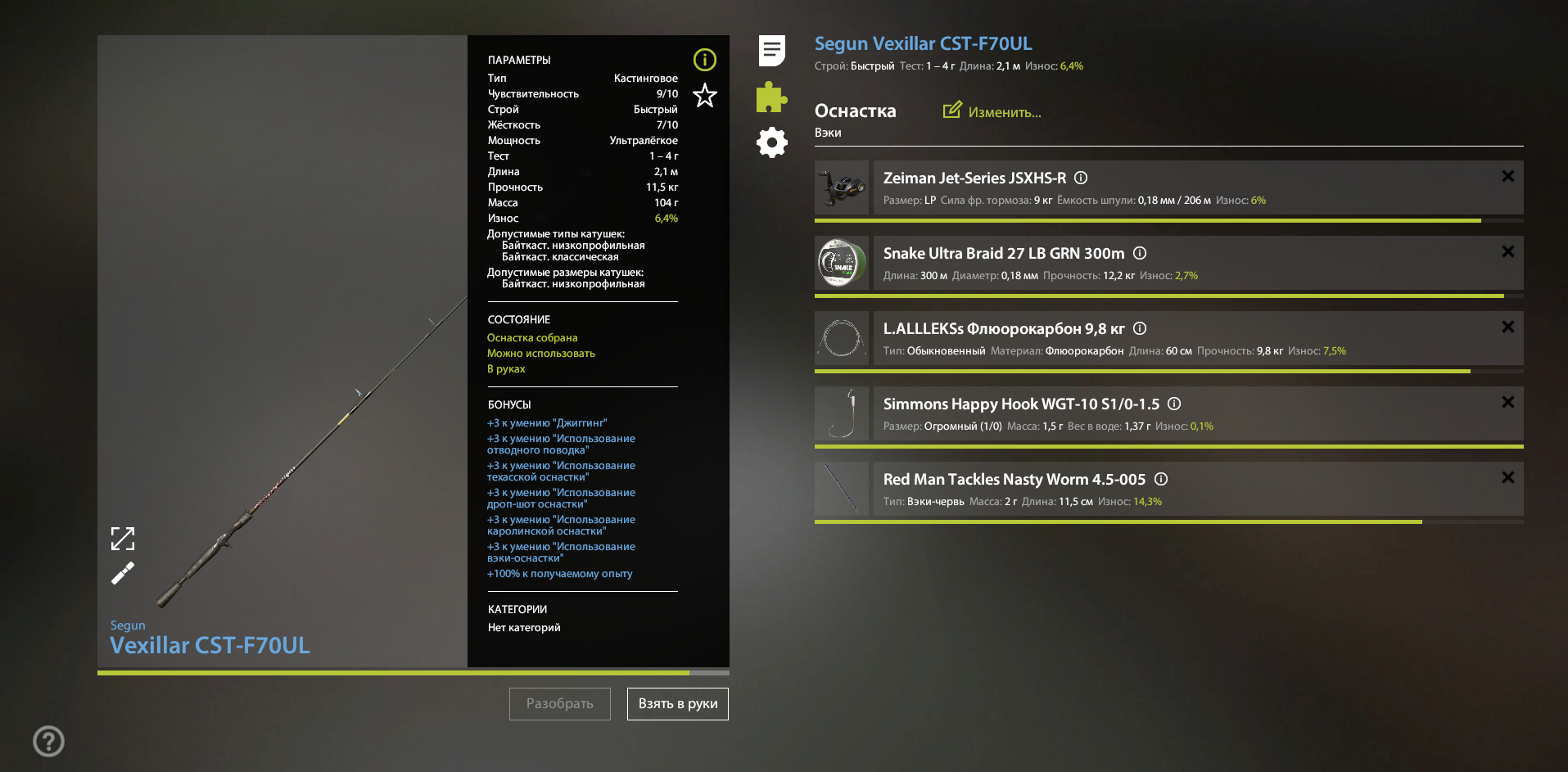The image size is (1568, 772).
Task: Click the Взять в руки button
Action: pyautogui.click(x=677, y=704)
